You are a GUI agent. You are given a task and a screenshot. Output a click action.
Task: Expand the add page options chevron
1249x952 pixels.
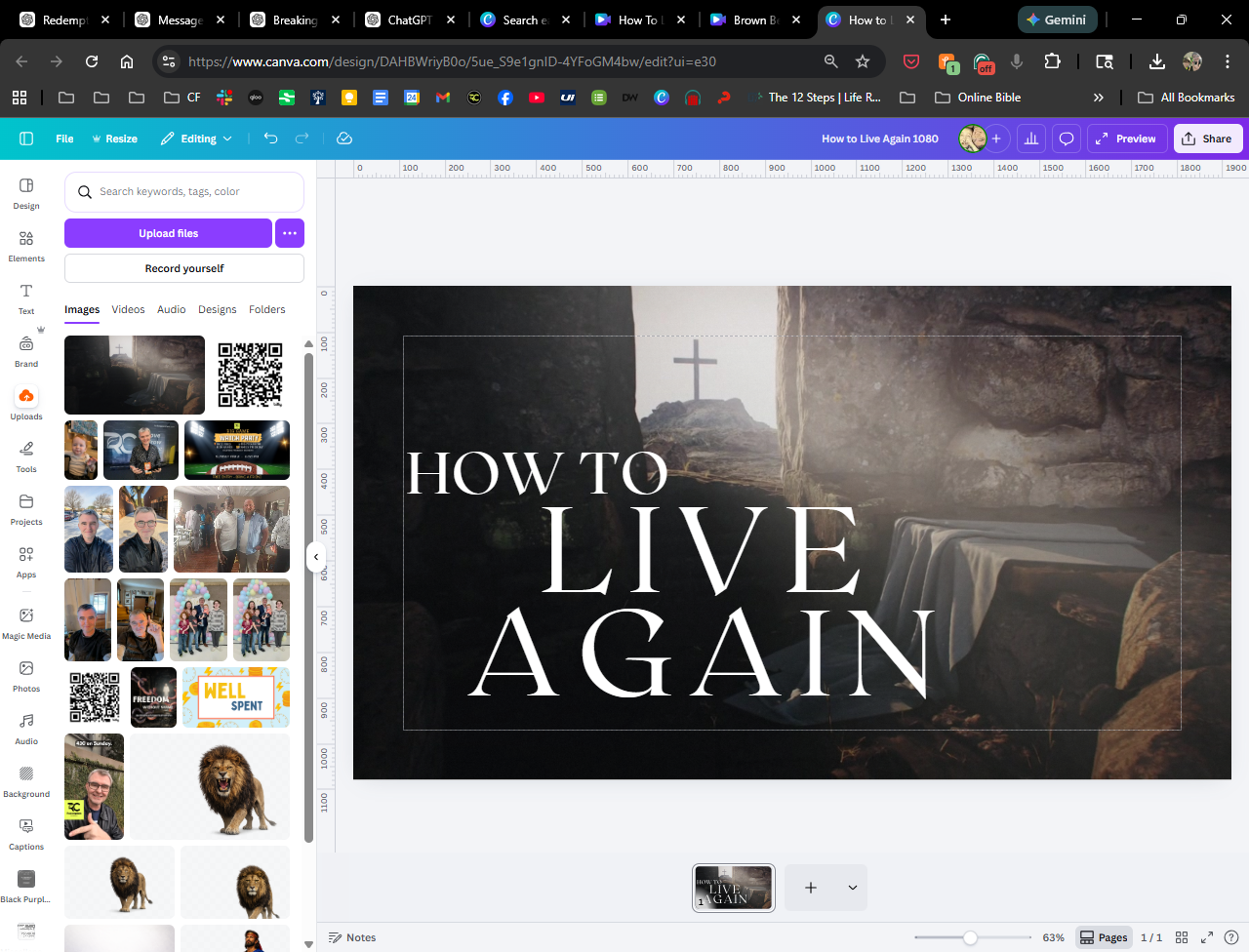tap(852, 888)
